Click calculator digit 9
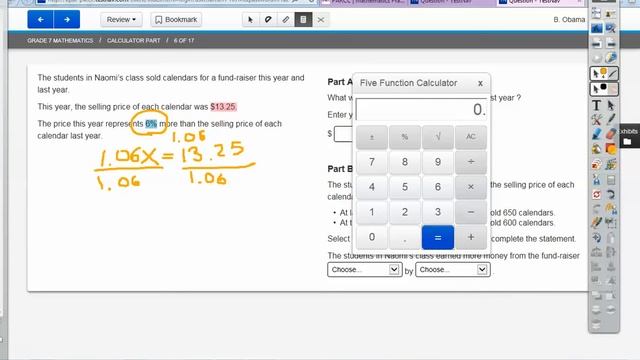Image resolution: width=640 pixels, height=360 pixels. [438, 162]
